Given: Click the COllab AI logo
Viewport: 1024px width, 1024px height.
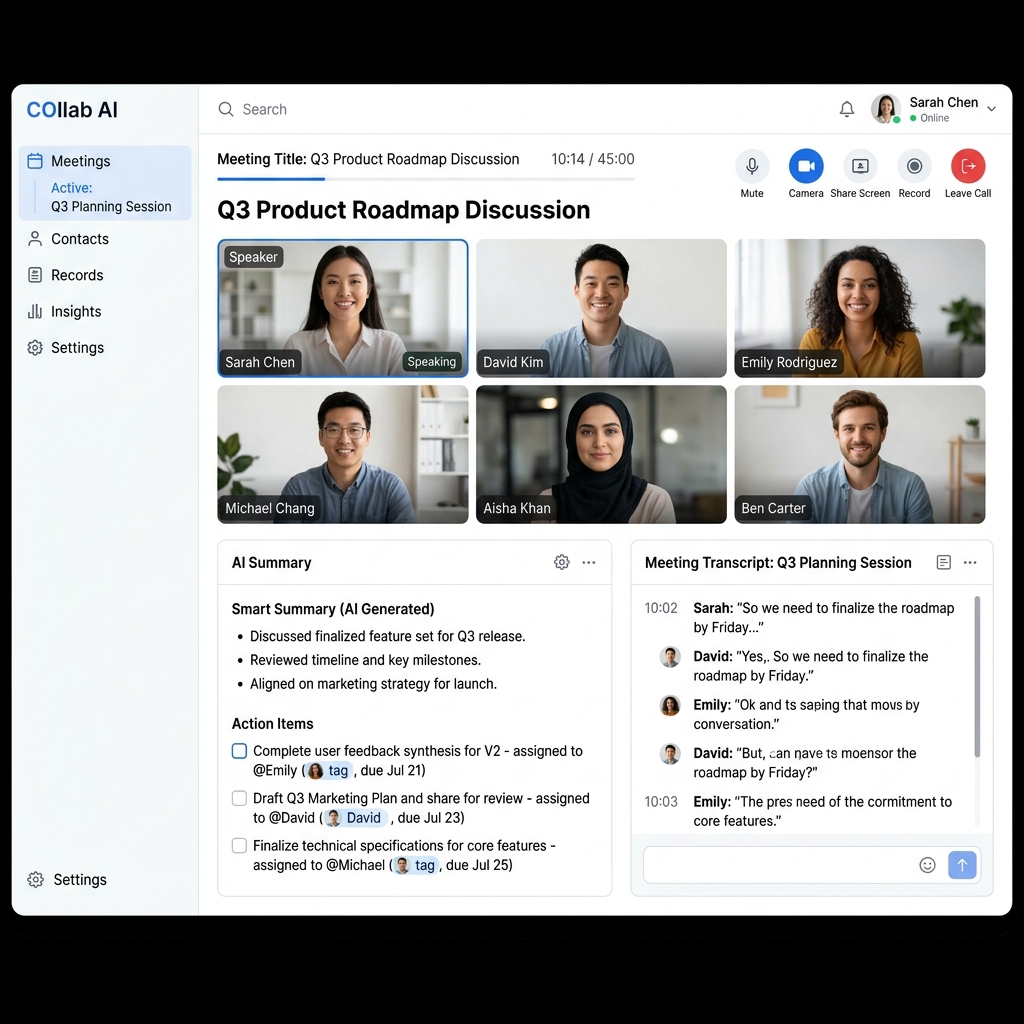Looking at the screenshot, I should point(72,110).
